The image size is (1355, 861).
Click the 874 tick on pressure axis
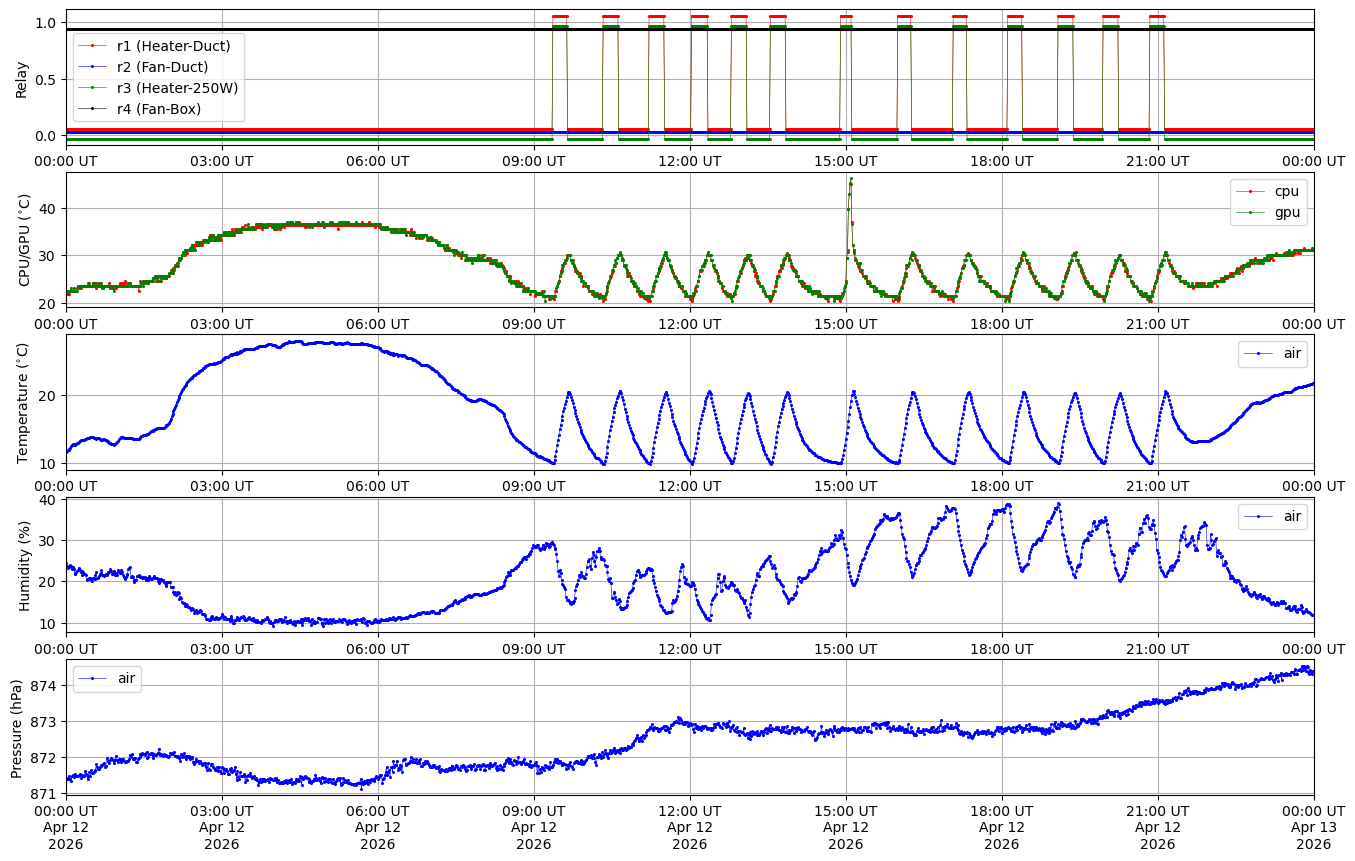pyautogui.click(x=46, y=686)
